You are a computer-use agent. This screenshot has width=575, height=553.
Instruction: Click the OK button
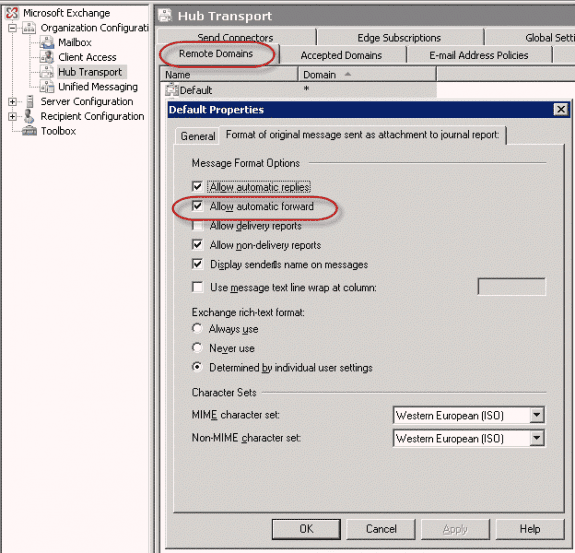click(x=306, y=529)
